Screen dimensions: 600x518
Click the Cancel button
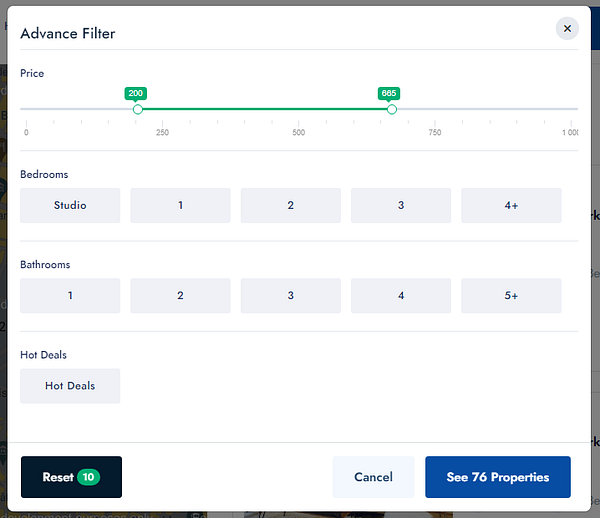(373, 477)
